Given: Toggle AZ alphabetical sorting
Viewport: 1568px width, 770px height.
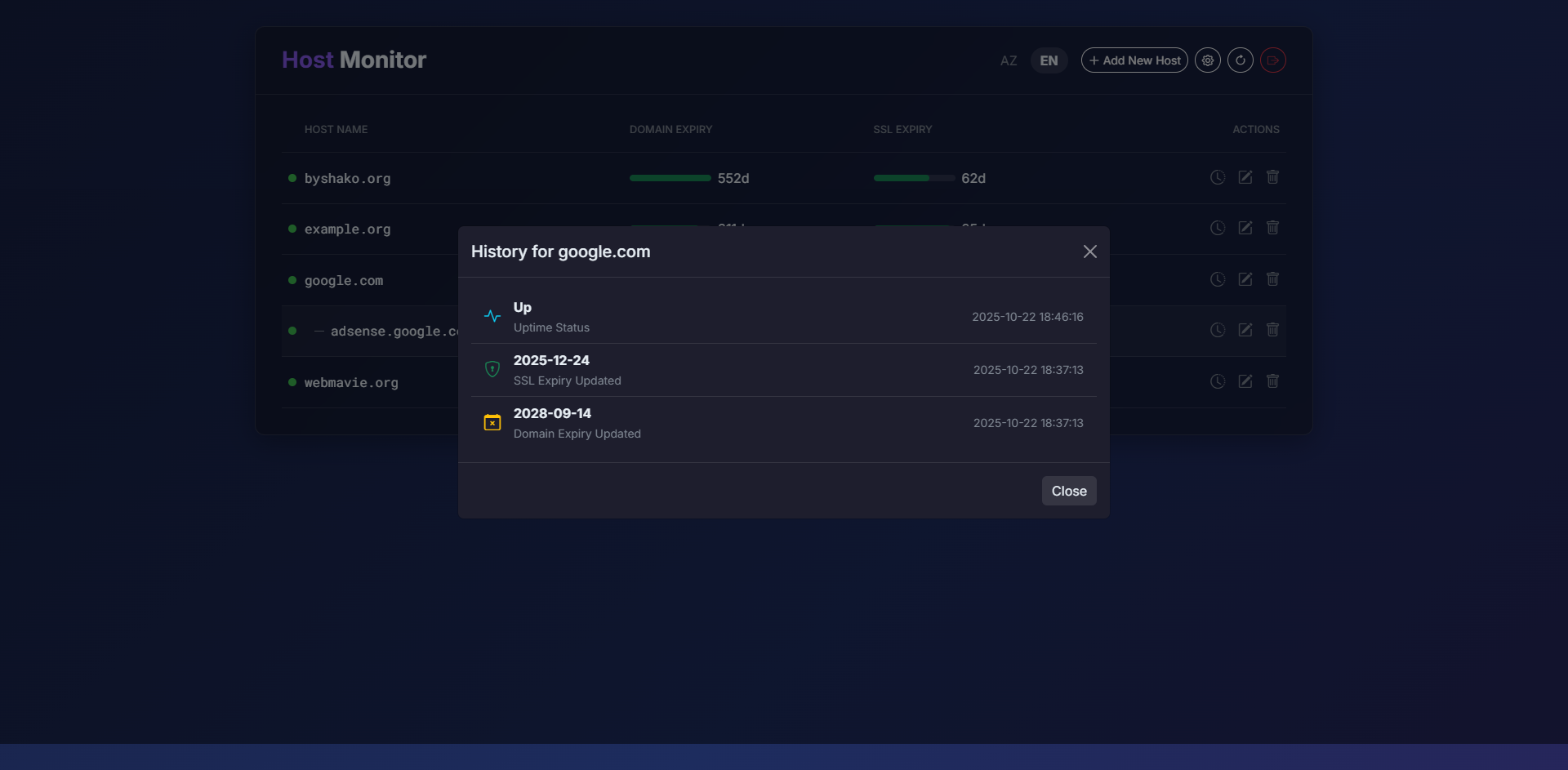Looking at the screenshot, I should 1008,60.
